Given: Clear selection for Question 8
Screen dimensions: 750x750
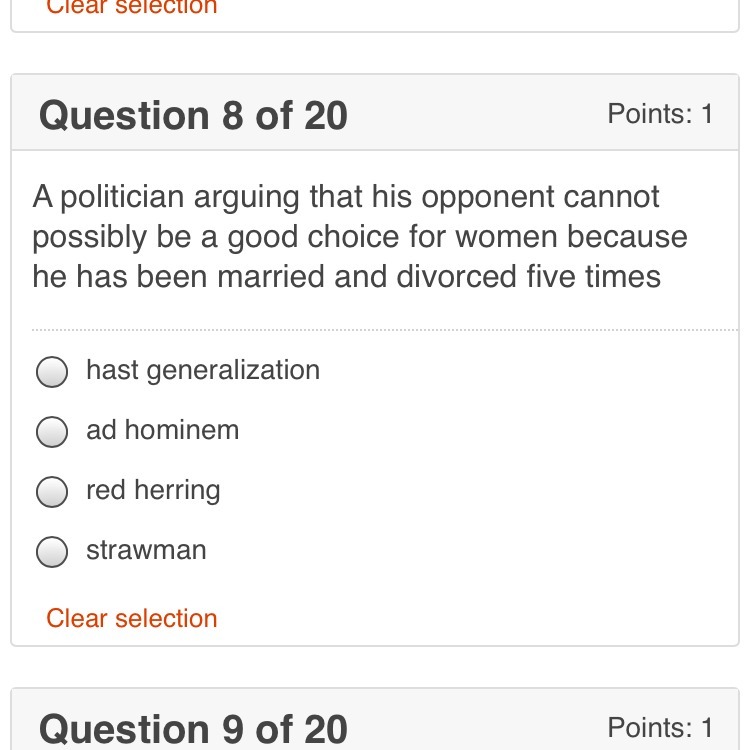Looking at the screenshot, I should 132,618.
